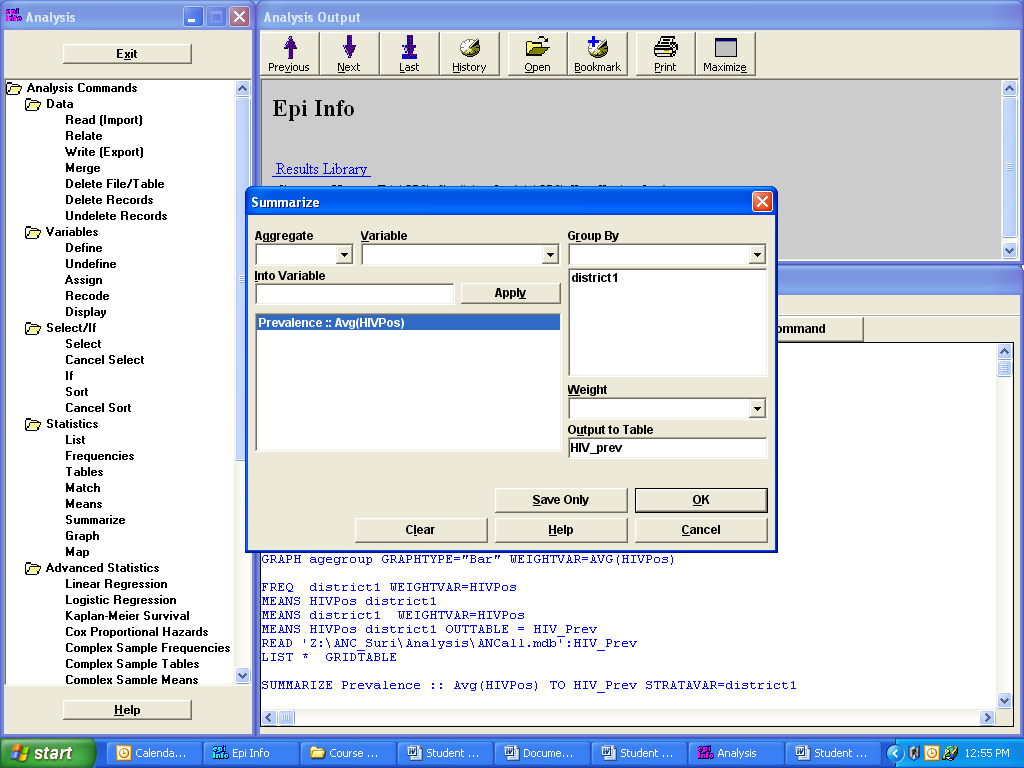Choose the Frequencies command
The width and height of the screenshot is (1024, 768).
pos(100,456)
